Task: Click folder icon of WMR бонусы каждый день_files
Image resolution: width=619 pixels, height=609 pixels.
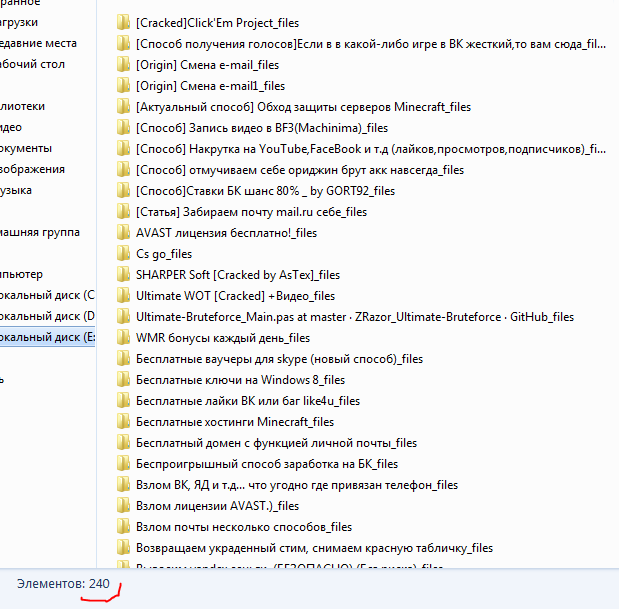Action: coord(123,337)
